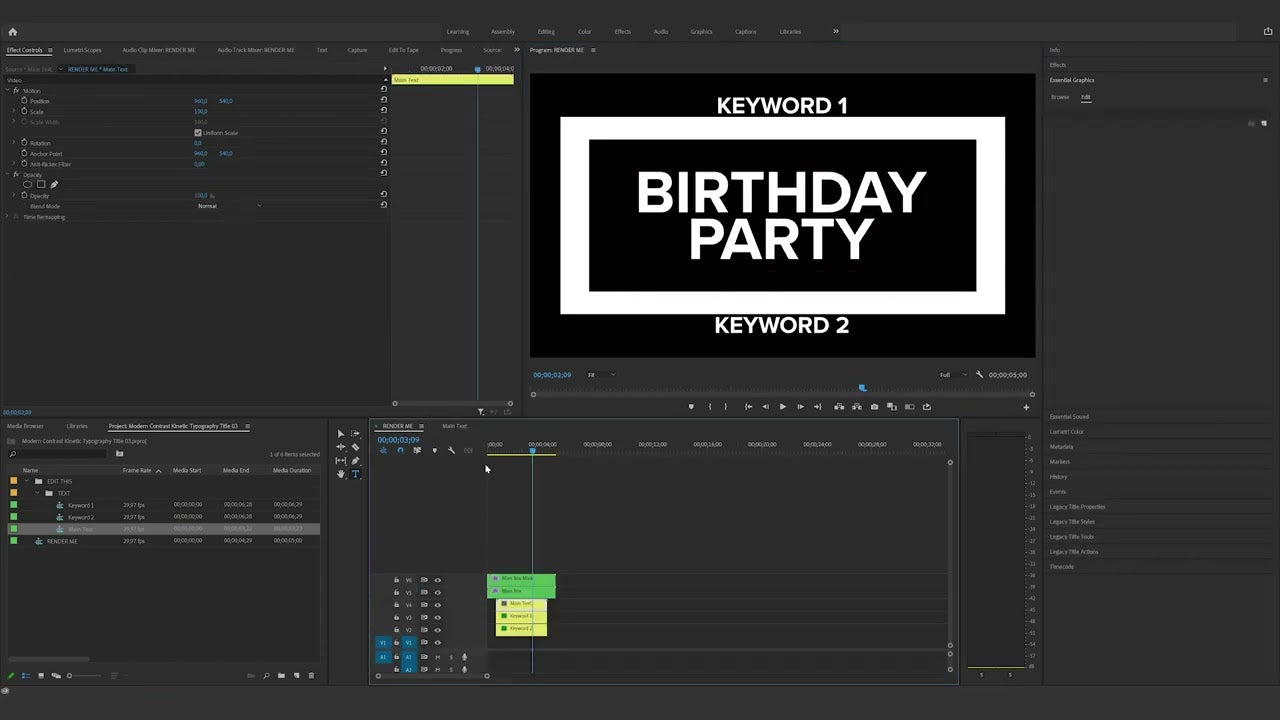Select the Type tool
Screen dimensions: 1280x720
(356, 473)
